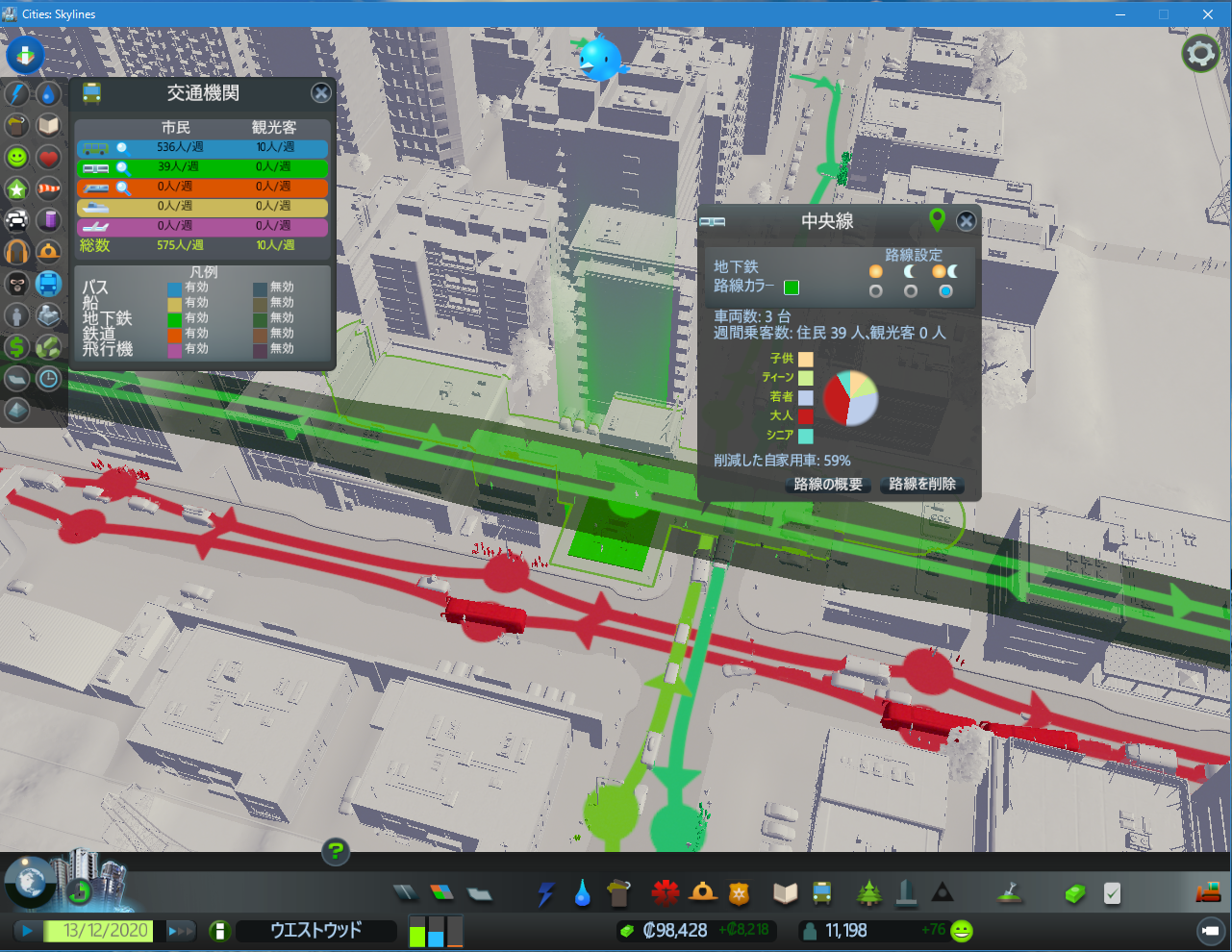The image size is (1232, 952).
Task: Open the city policies checklist panel
Action: tap(1112, 893)
